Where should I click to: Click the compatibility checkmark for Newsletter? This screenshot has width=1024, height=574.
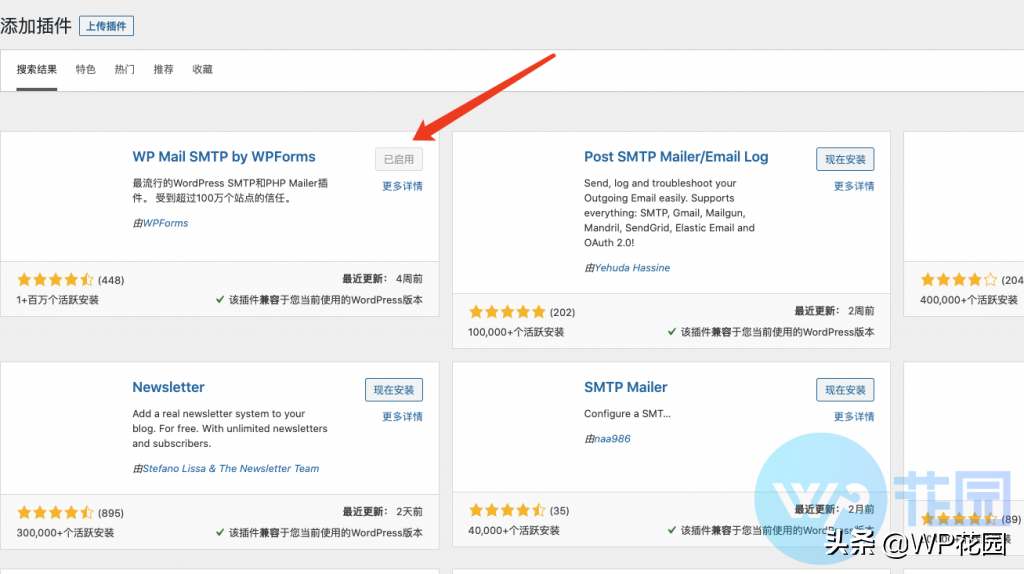tap(220, 532)
